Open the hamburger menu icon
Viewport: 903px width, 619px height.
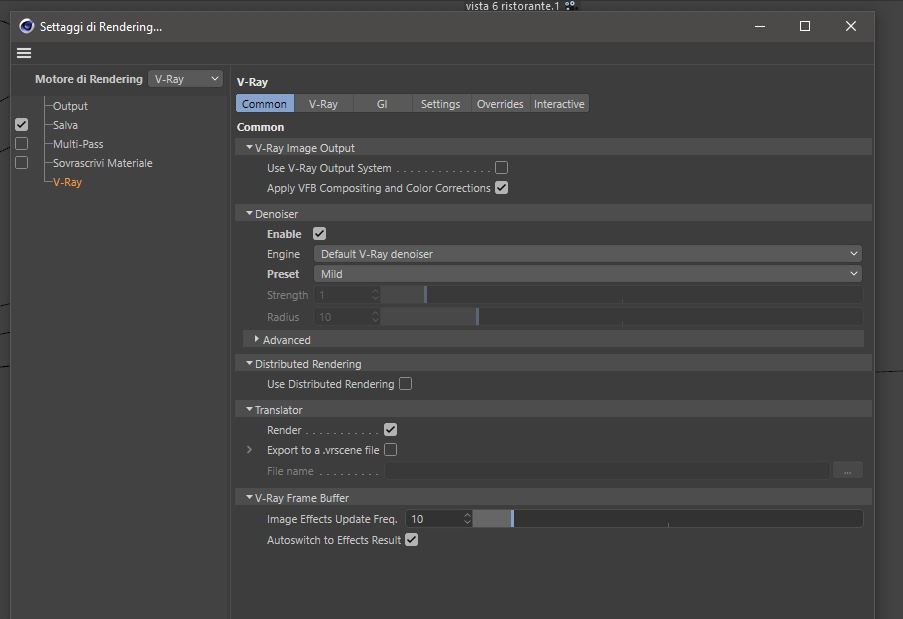[24, 53]
